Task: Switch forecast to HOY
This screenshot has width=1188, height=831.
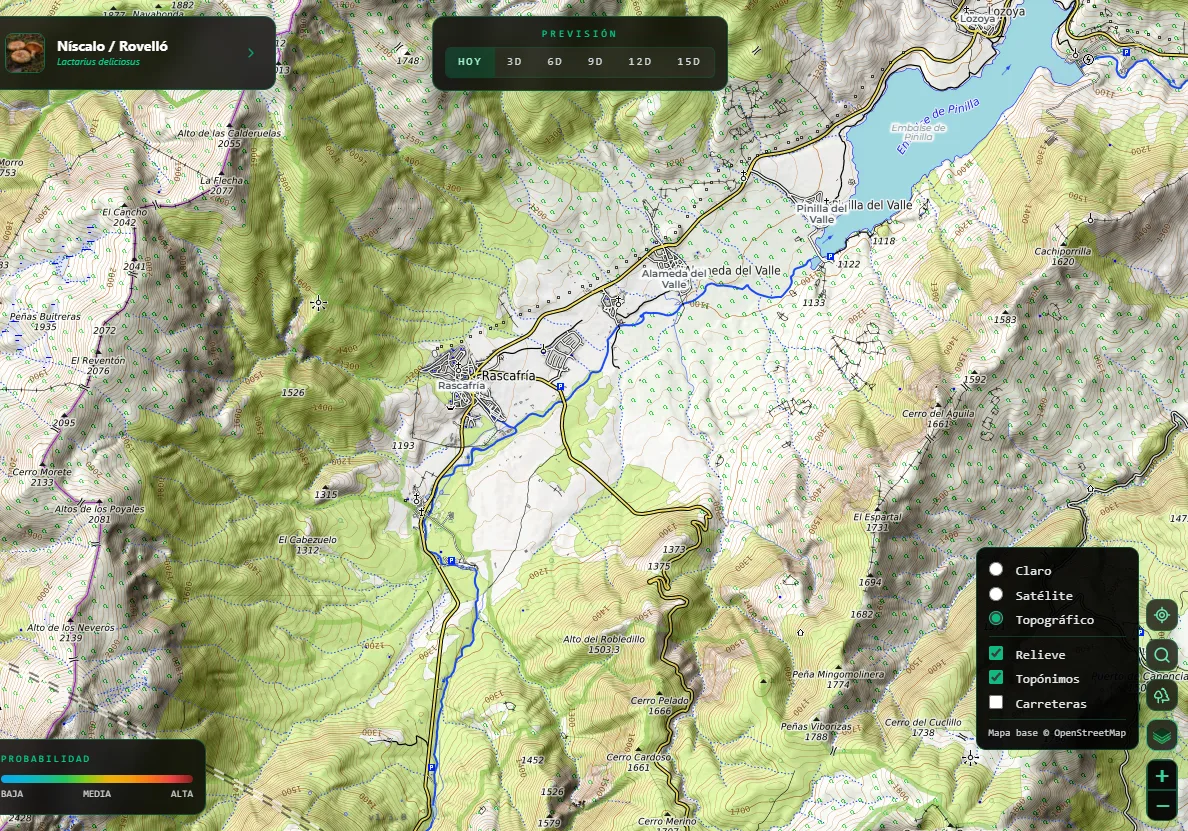Action: click(470, 62)
